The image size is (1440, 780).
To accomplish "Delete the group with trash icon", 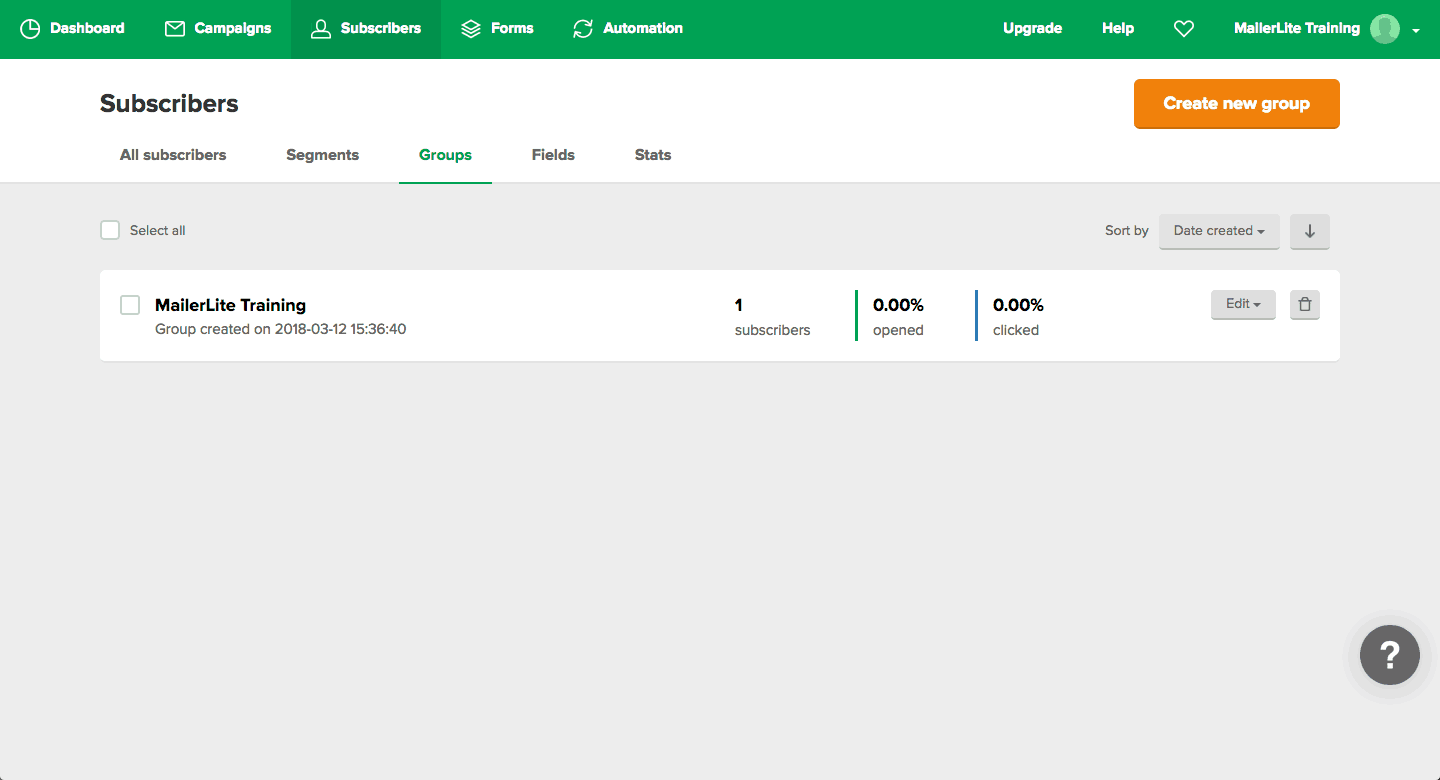I will tap(1304, 304).
